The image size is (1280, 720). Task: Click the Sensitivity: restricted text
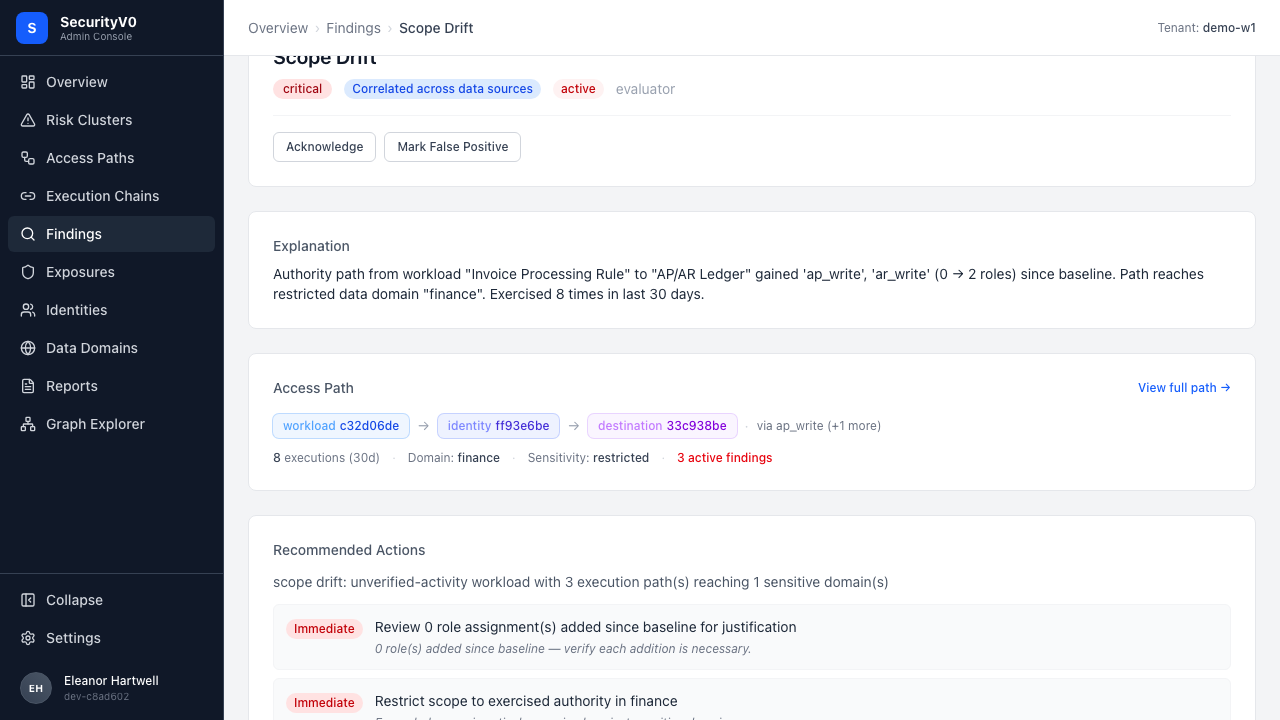tap(588, 458)
